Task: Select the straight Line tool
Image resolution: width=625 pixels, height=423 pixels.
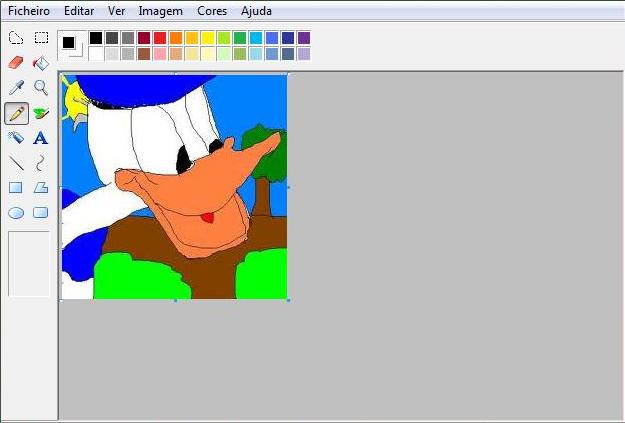Action: 16,163
